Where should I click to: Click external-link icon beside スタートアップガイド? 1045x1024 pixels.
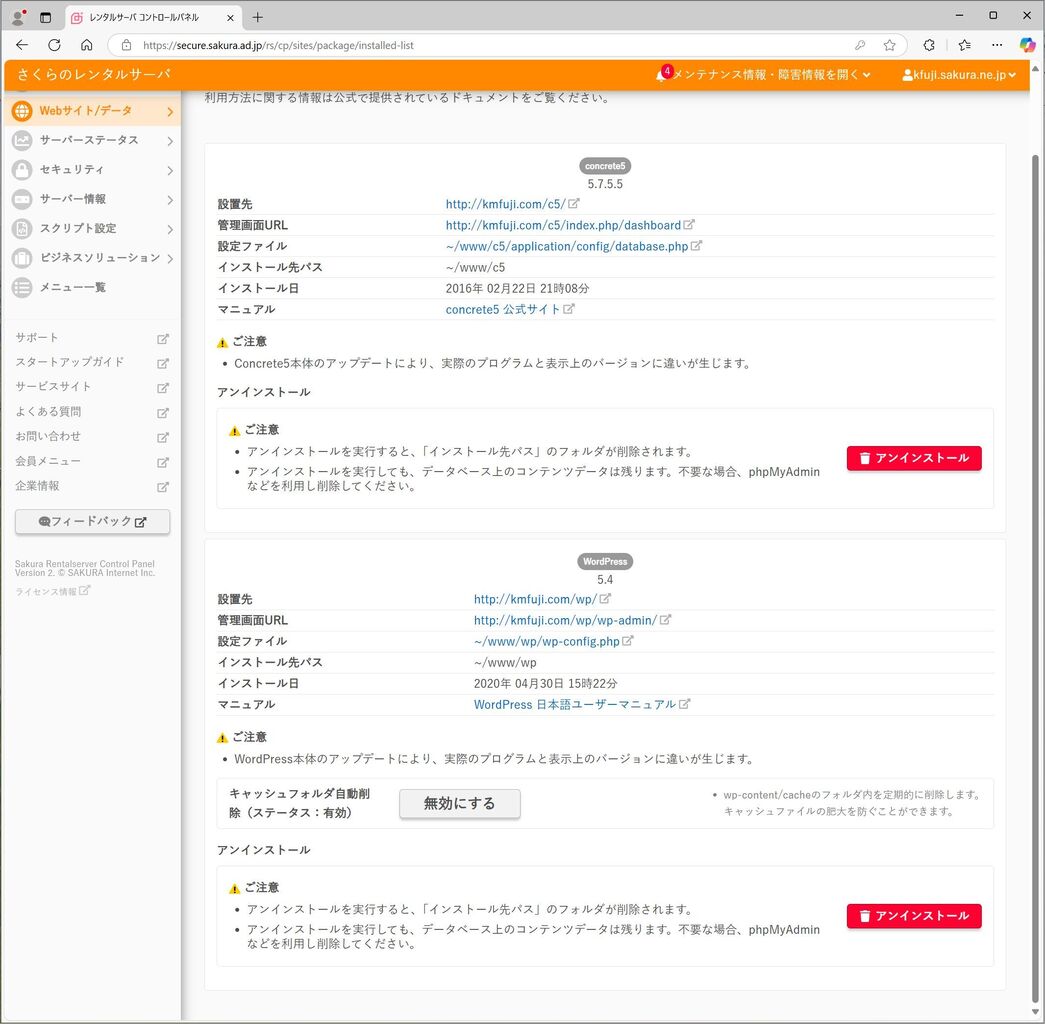163,363
